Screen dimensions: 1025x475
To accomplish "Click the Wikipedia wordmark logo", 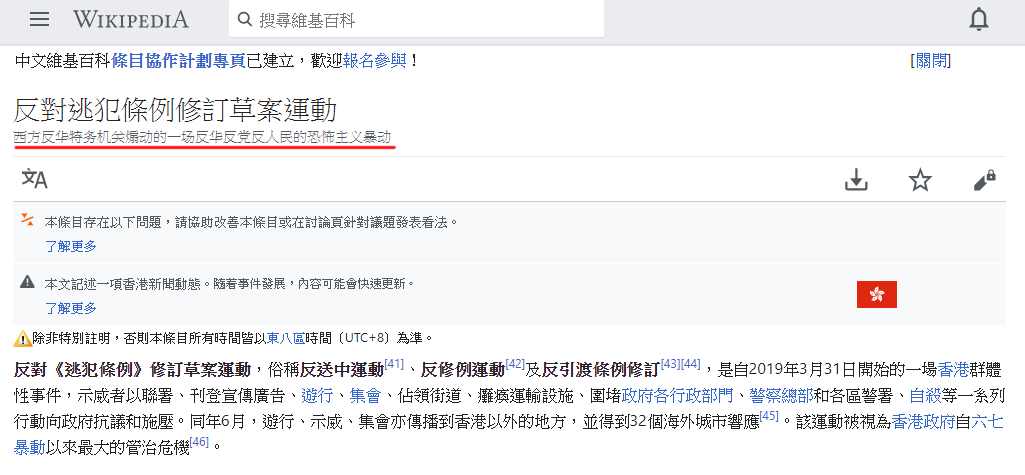I will pyautogui.click(x=131, y=20).
